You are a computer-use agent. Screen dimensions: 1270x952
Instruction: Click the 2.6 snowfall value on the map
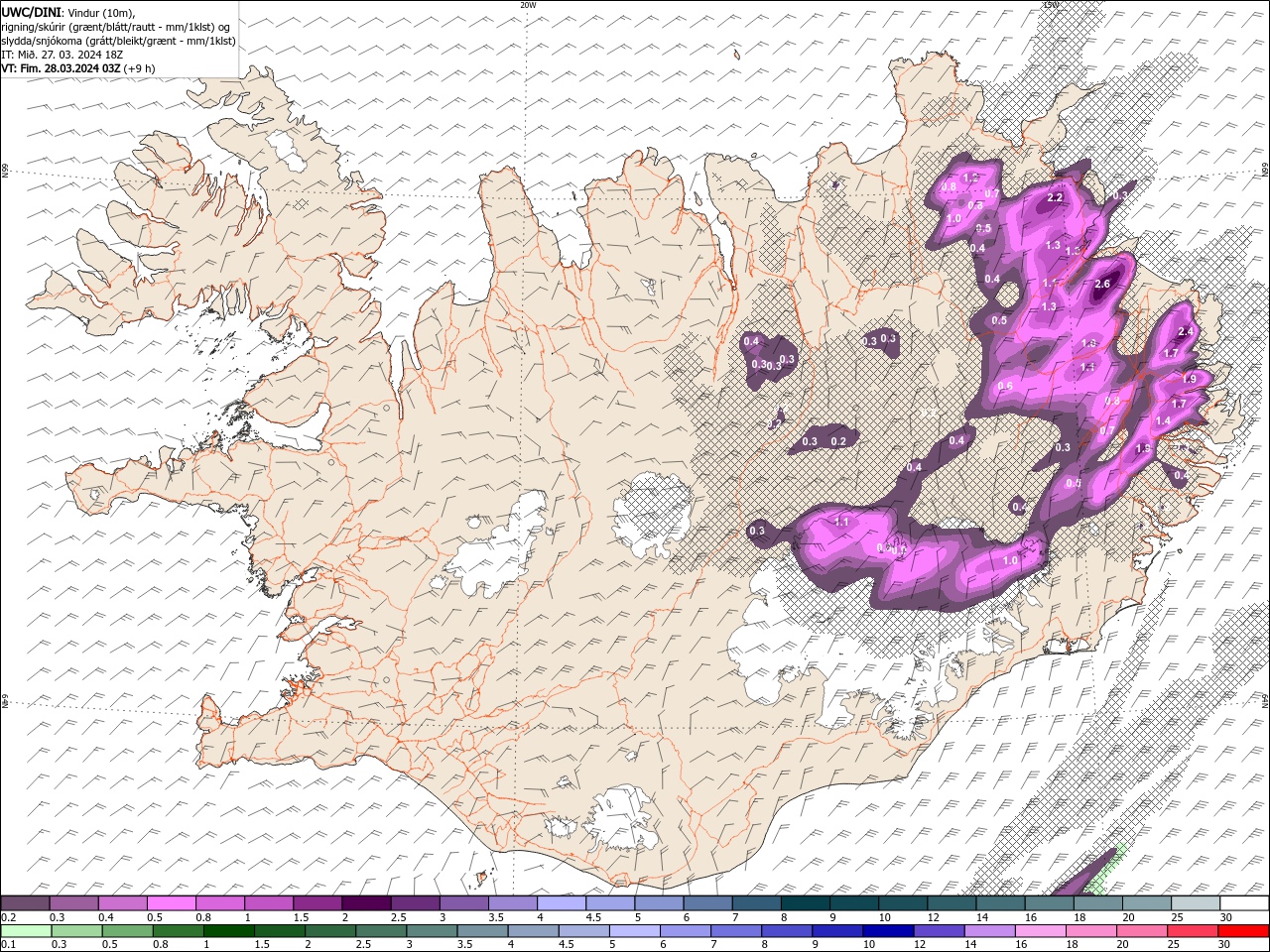(1101, 285)
